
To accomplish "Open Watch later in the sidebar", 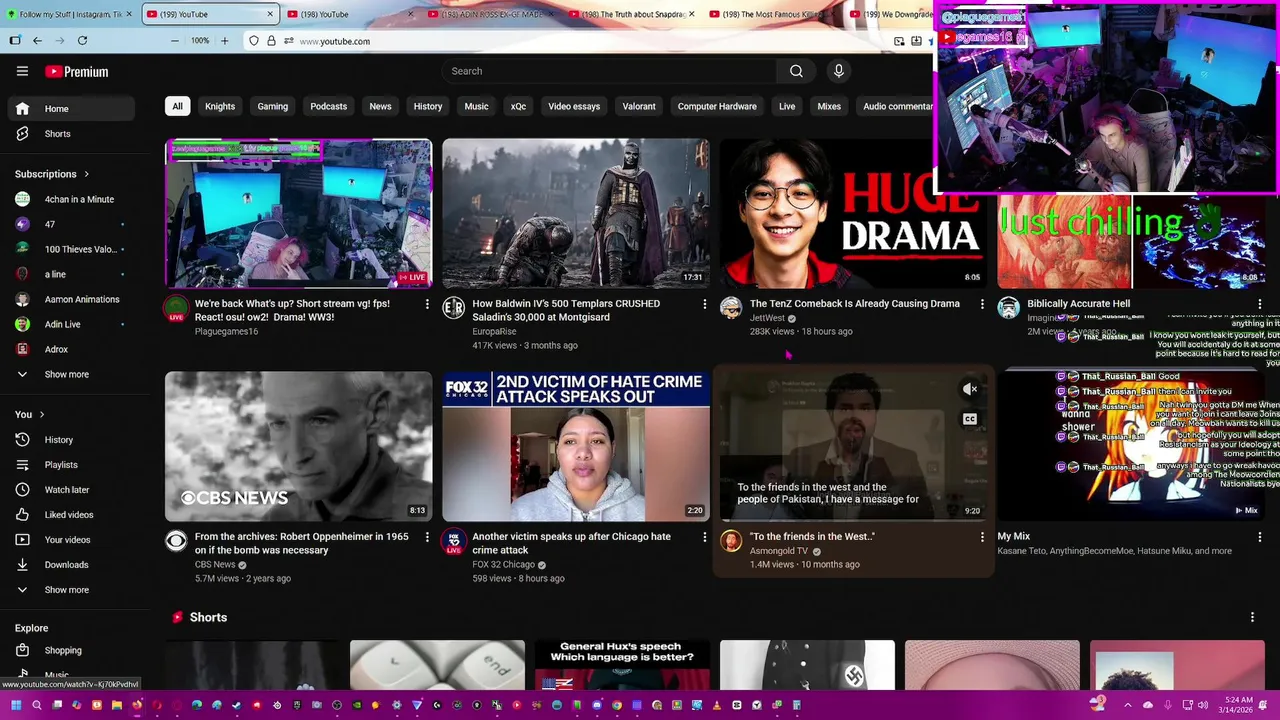I will click(71, 490).
